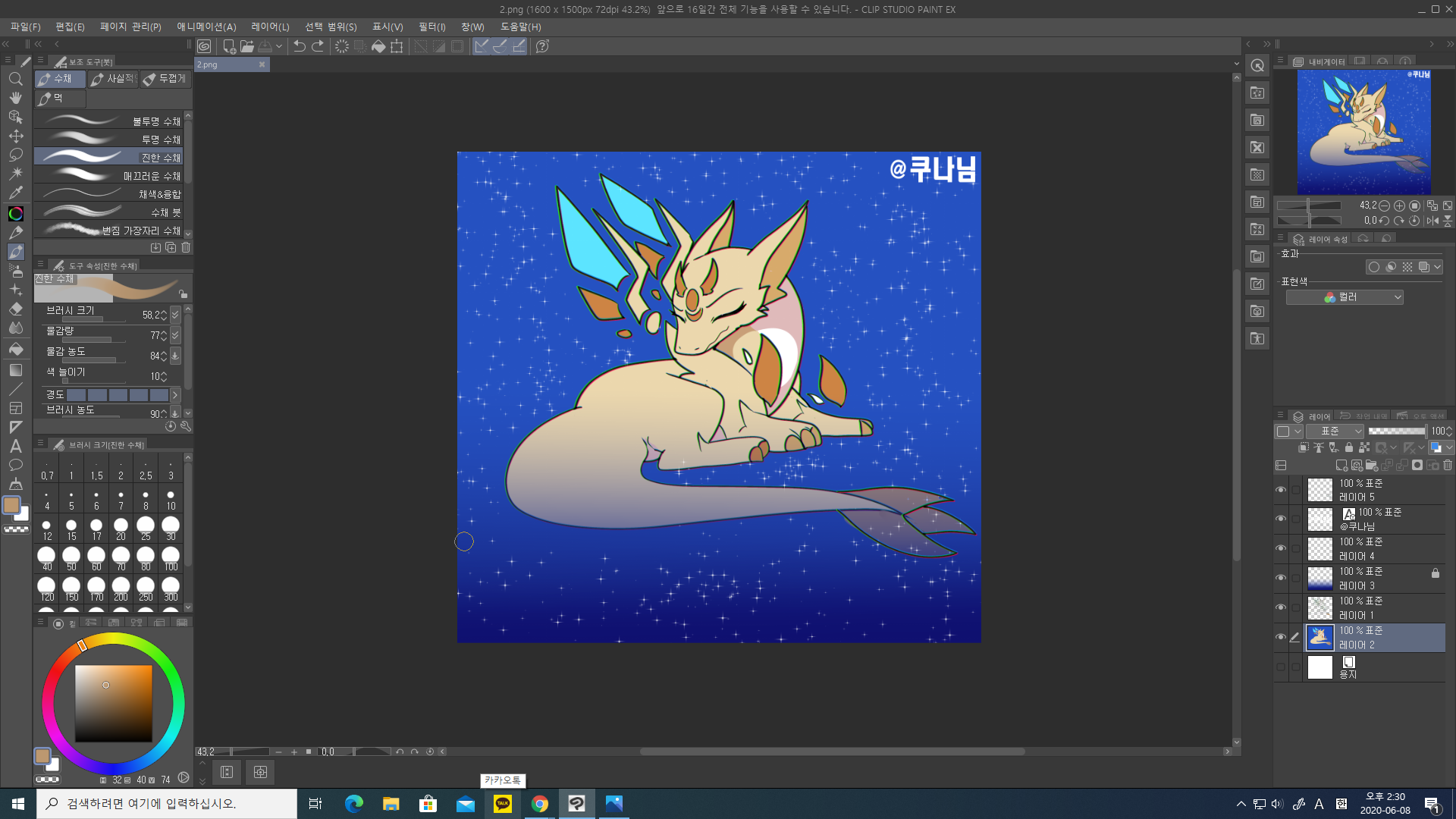Image resolution: width=1456 pixels, height=819 pixels.
Task: Click the navigator Flip Horizontal icon
Action: pos(1432,221)
